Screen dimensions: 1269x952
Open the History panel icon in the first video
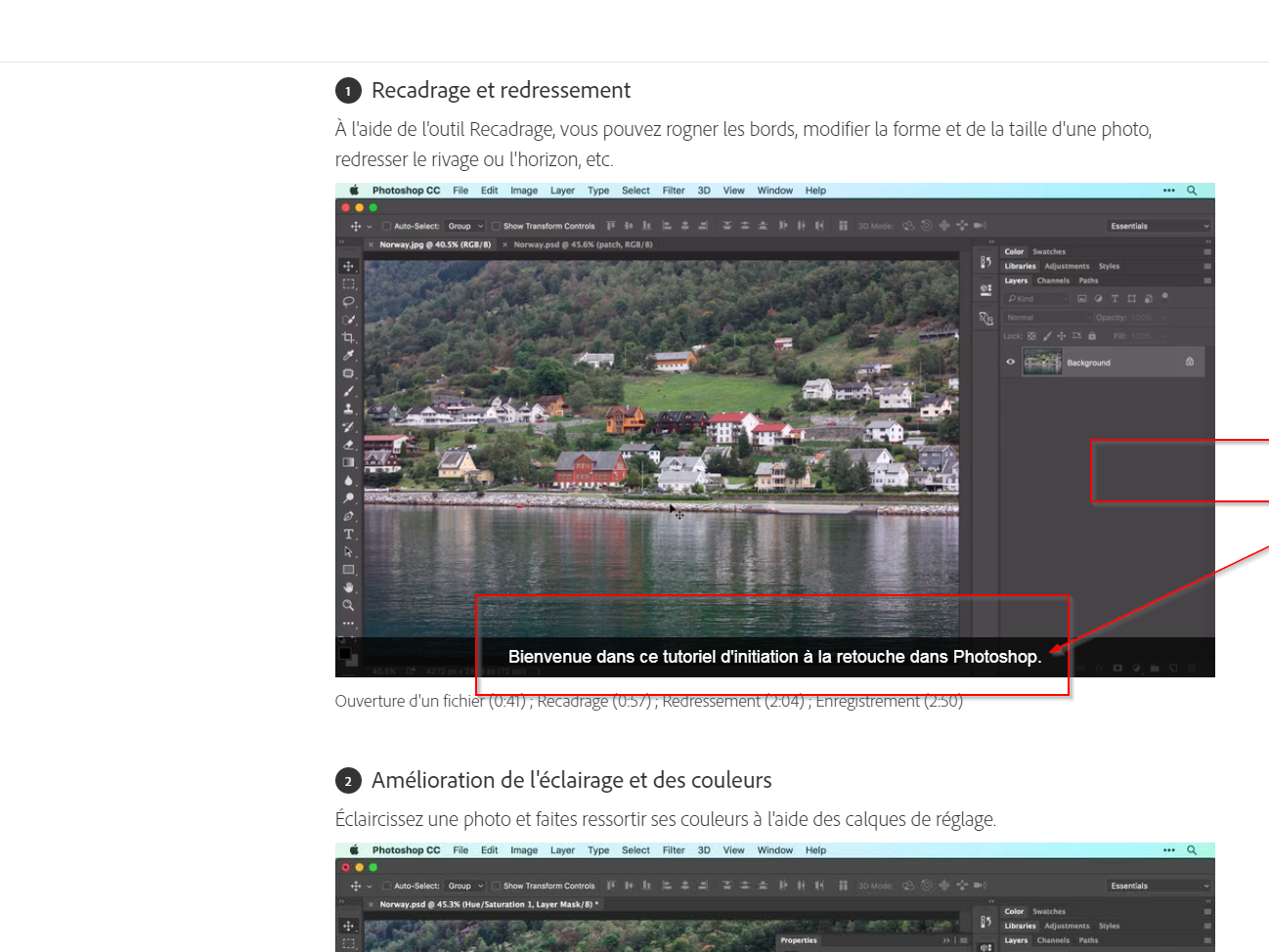(x=985, y=262)
